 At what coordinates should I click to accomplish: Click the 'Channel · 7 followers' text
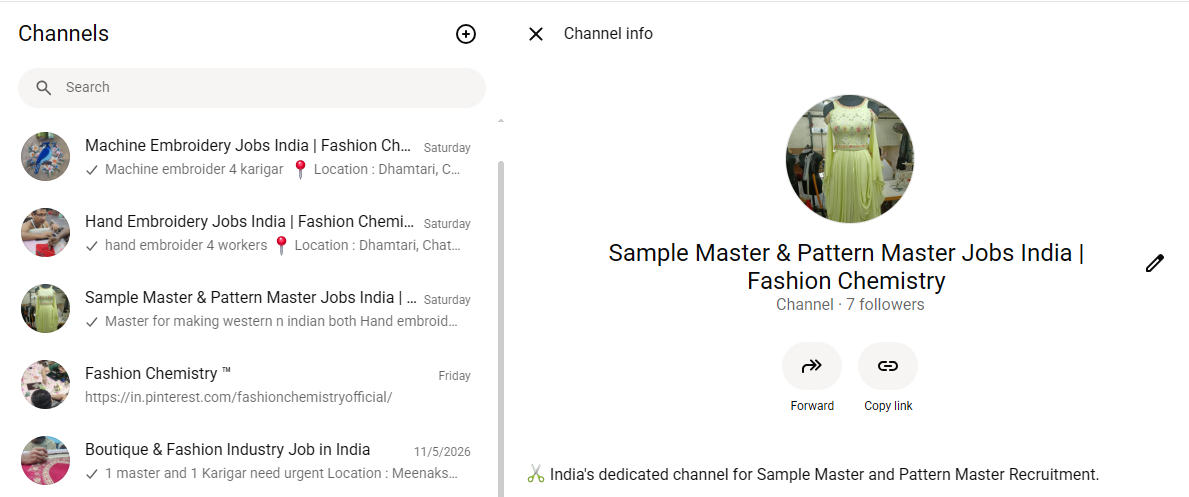(850, 304)
